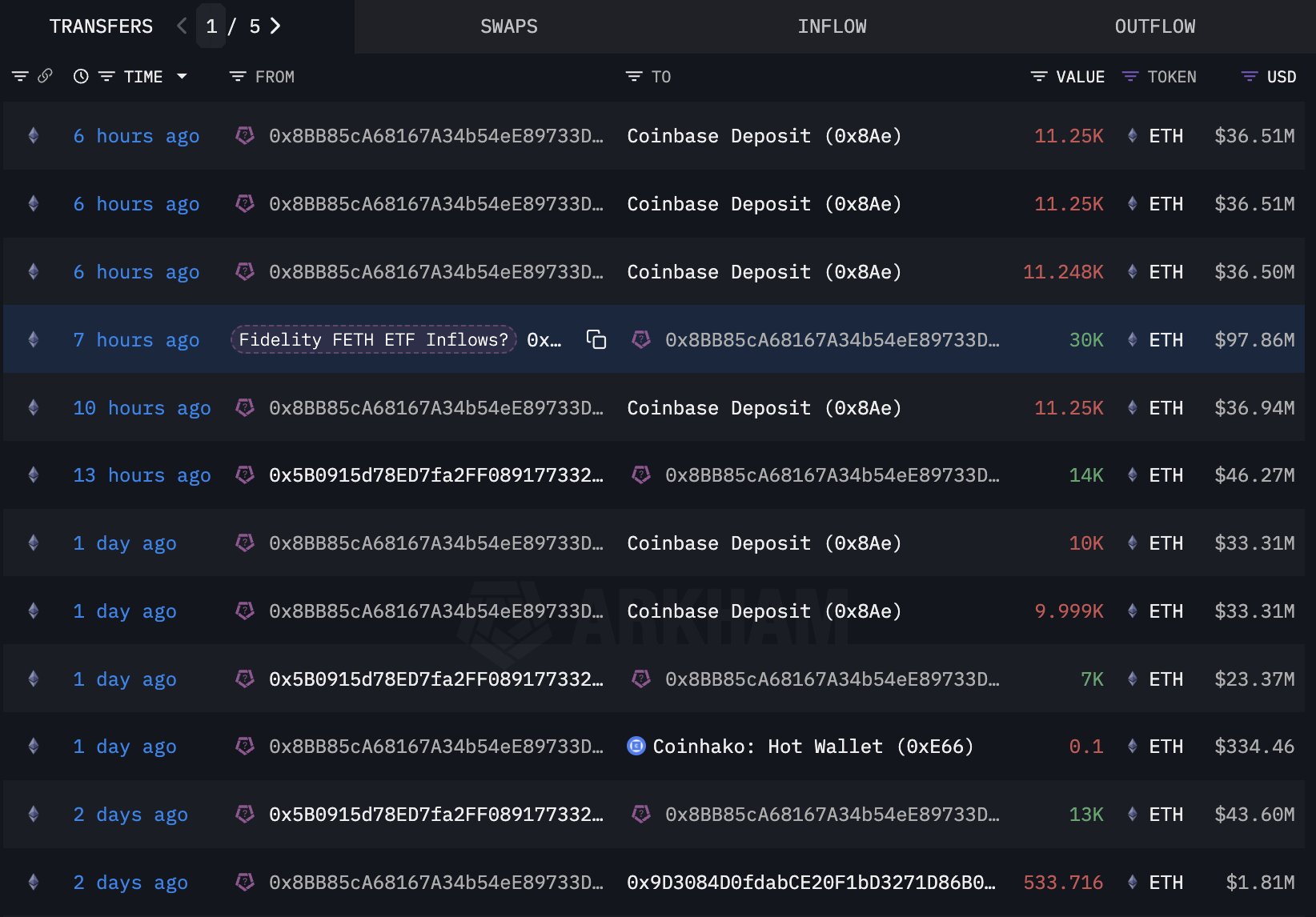
Task: Open the TOKEN column filter
Action: (1130, 77)
